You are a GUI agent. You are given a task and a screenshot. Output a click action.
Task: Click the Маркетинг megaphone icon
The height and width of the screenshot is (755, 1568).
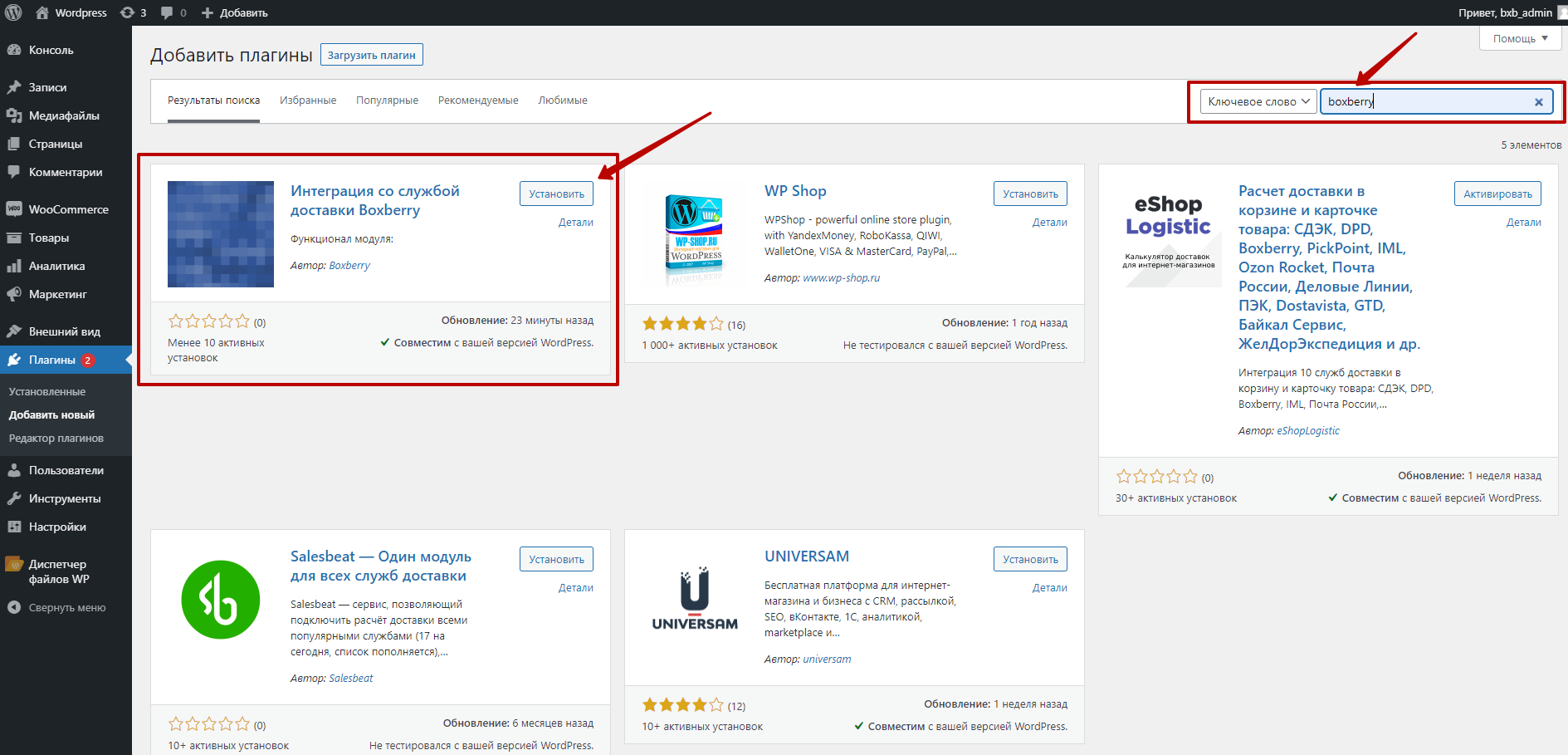click(14, 294)
